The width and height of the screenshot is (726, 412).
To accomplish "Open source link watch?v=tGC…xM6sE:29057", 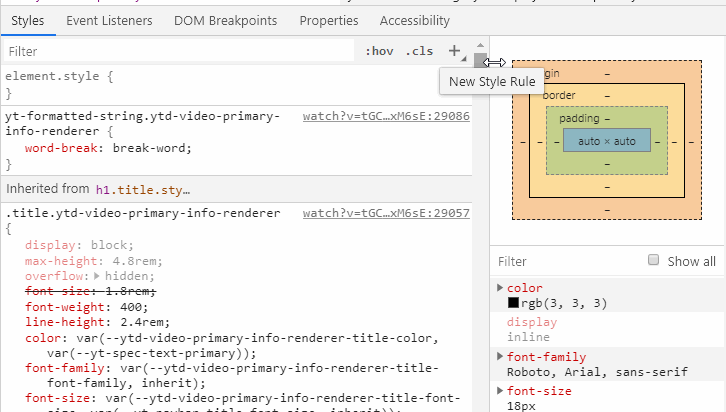I will [x=386, y=213].
